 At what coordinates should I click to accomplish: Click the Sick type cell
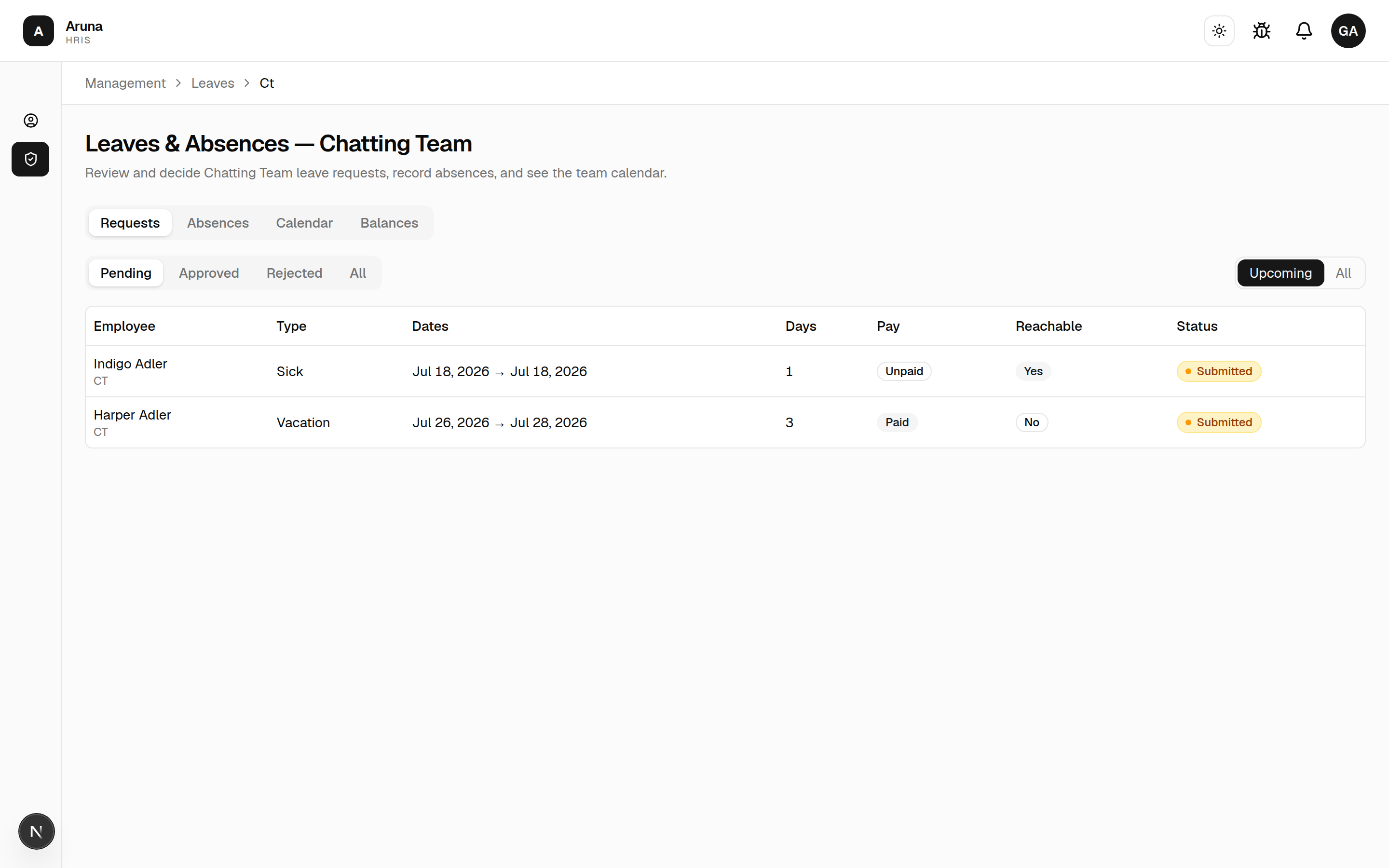(289, 371)
